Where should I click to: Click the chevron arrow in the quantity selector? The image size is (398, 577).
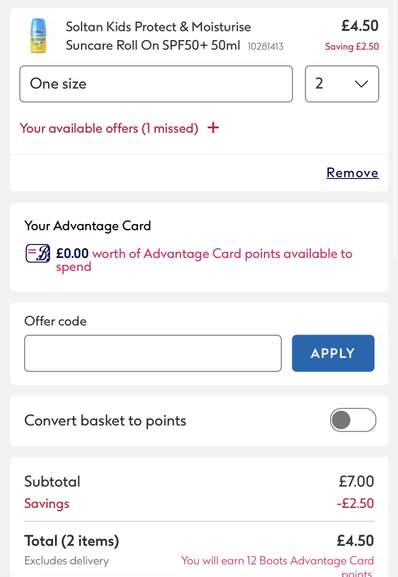click(361, 84)
